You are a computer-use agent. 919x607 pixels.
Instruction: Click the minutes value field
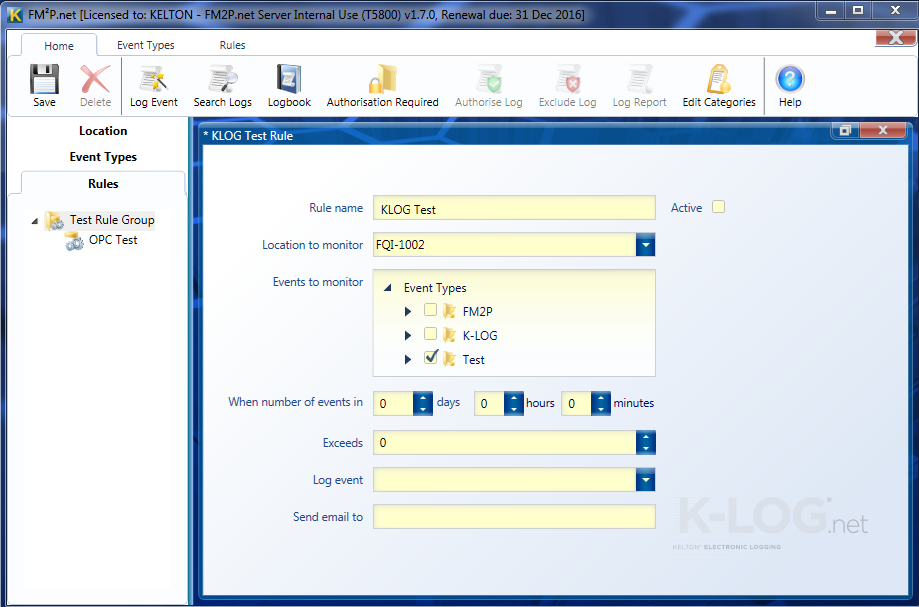tap(576, 403)
